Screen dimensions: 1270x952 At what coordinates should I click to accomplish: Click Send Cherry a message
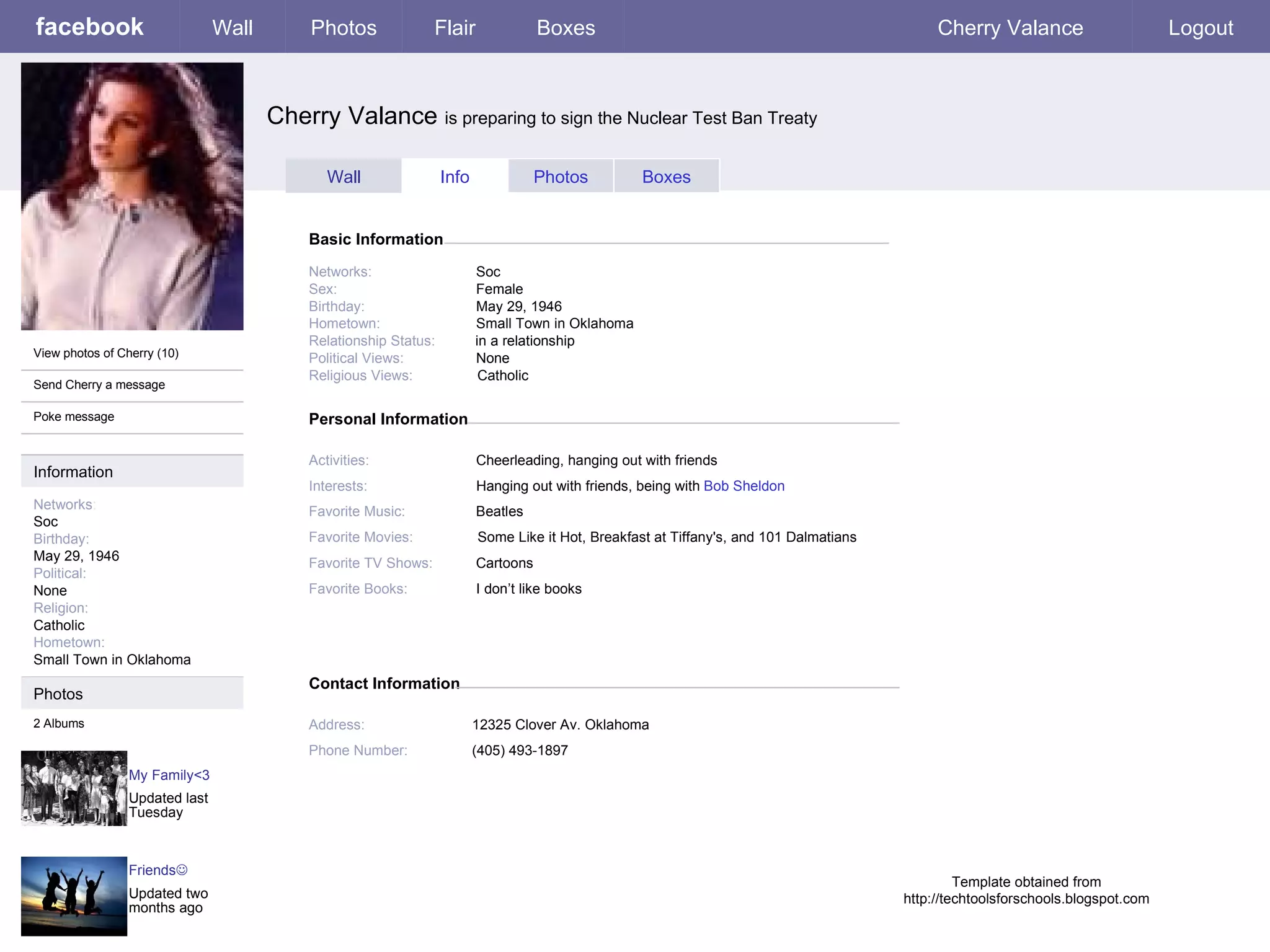99,385
